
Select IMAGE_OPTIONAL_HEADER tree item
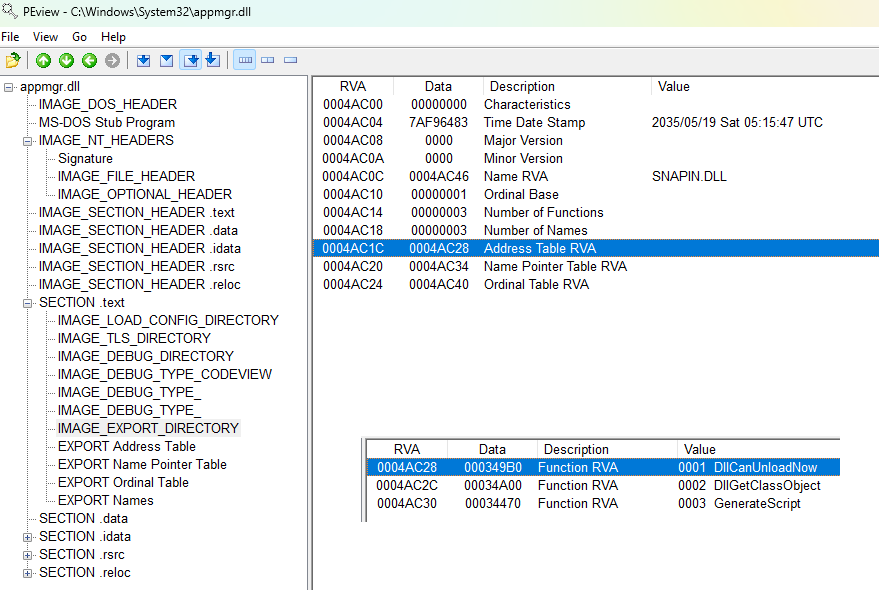[145, 194]
